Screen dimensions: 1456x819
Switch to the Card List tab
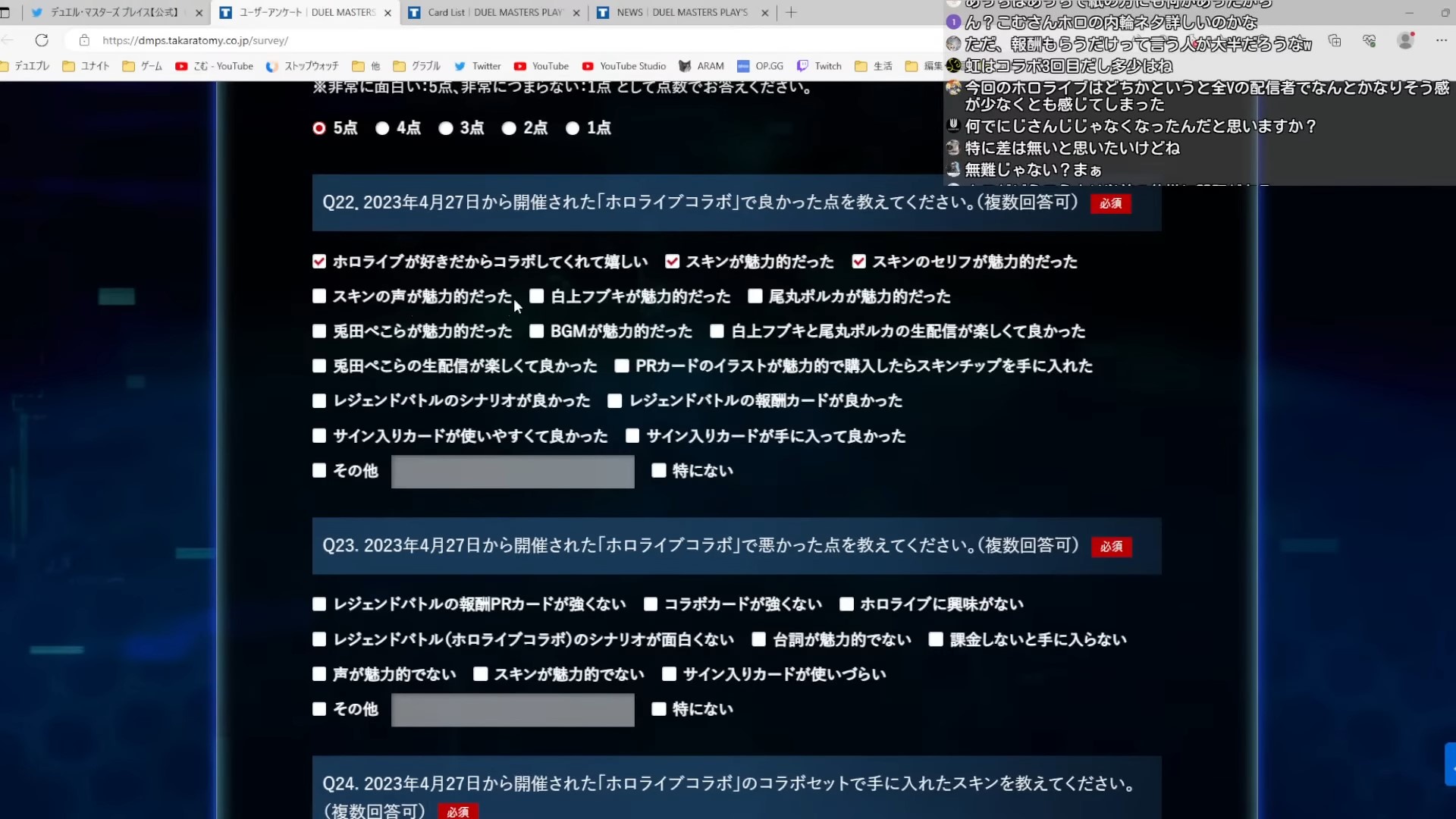(x=494, y=12)
